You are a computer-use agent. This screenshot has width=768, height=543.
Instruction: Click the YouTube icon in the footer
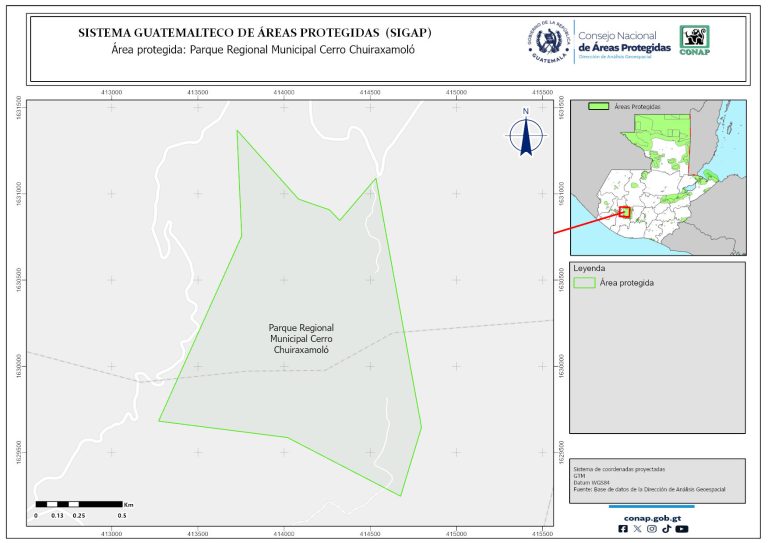[x=681, y=529]
